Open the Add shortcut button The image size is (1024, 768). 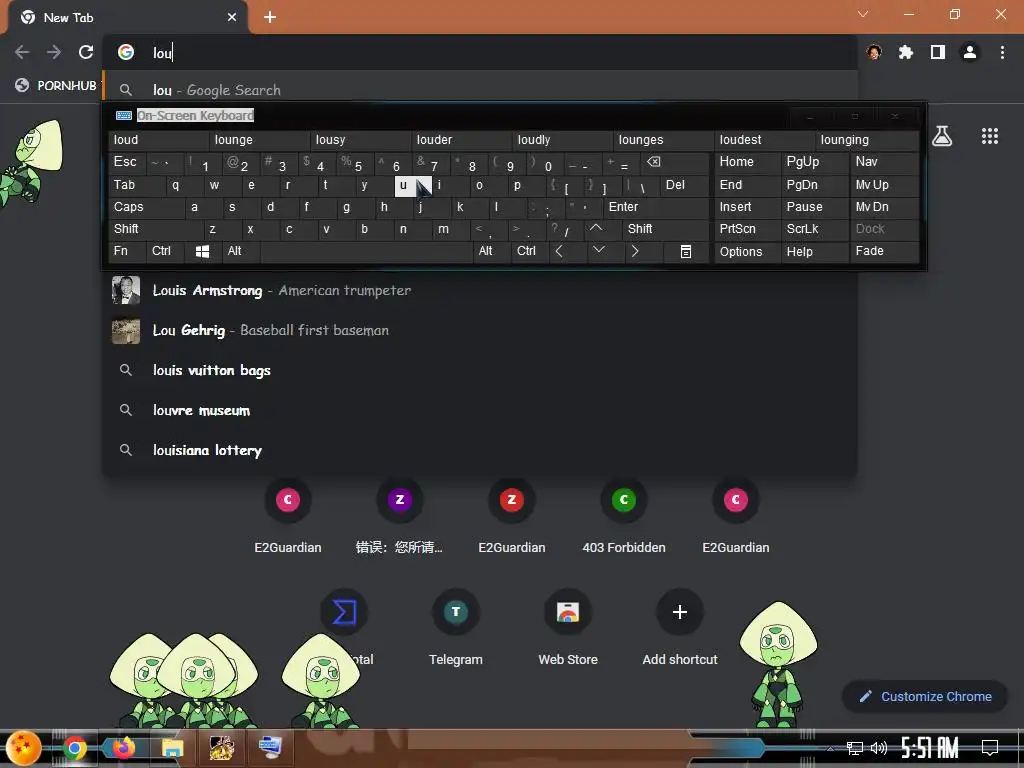pos(680,628)
